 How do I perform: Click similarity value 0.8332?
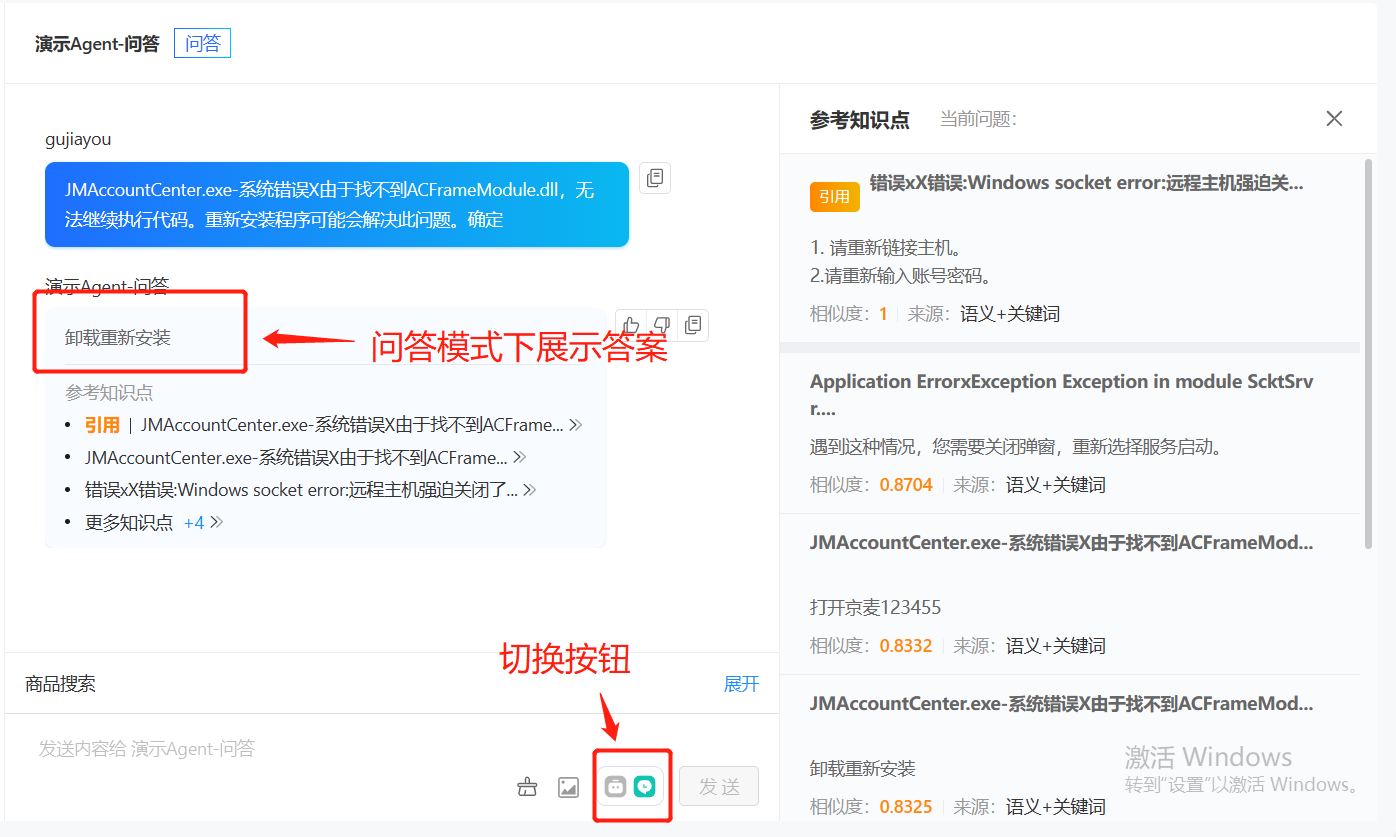coord(906,646)
